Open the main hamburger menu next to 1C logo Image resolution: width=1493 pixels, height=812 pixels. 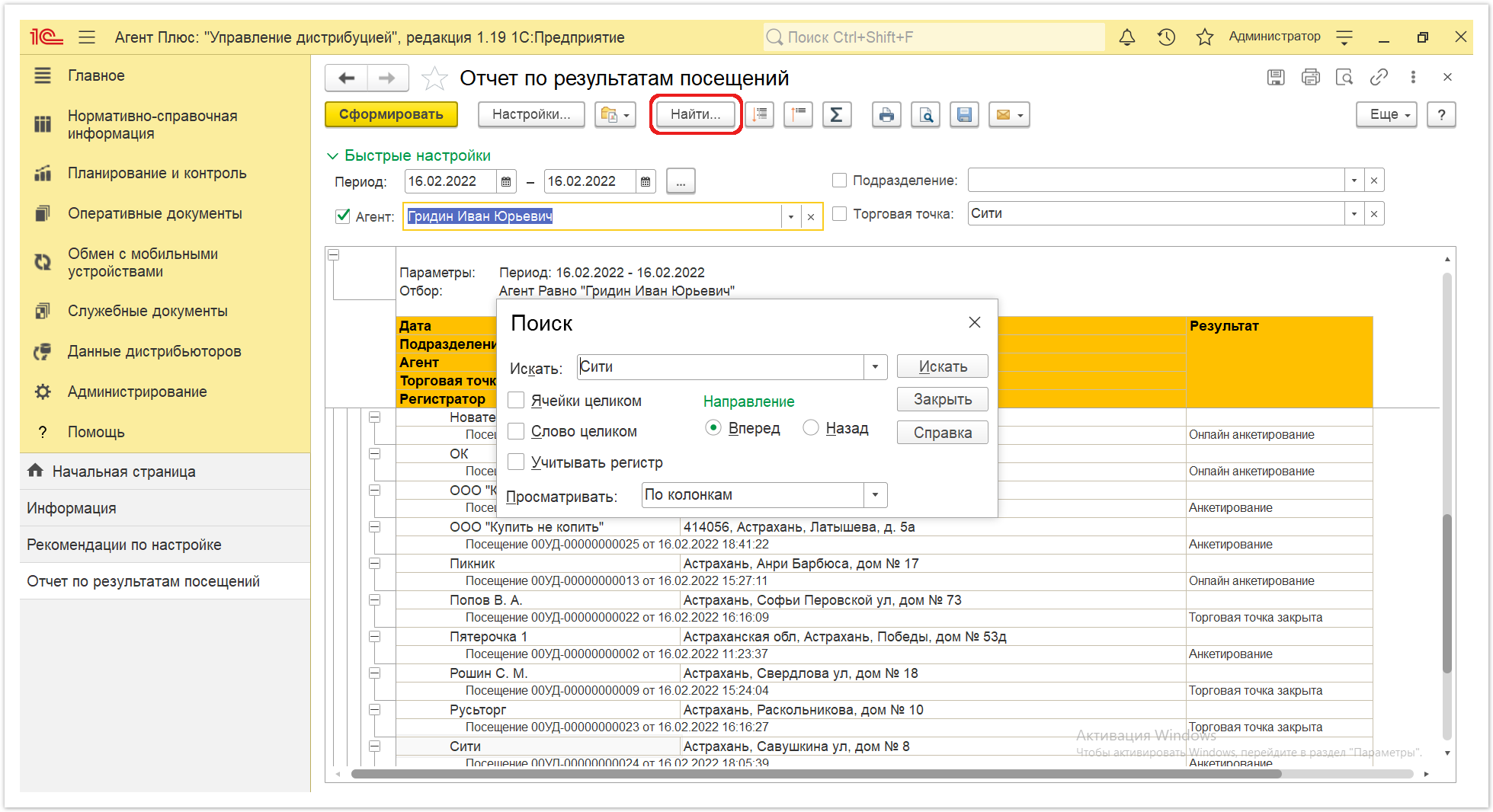point(87,37)
